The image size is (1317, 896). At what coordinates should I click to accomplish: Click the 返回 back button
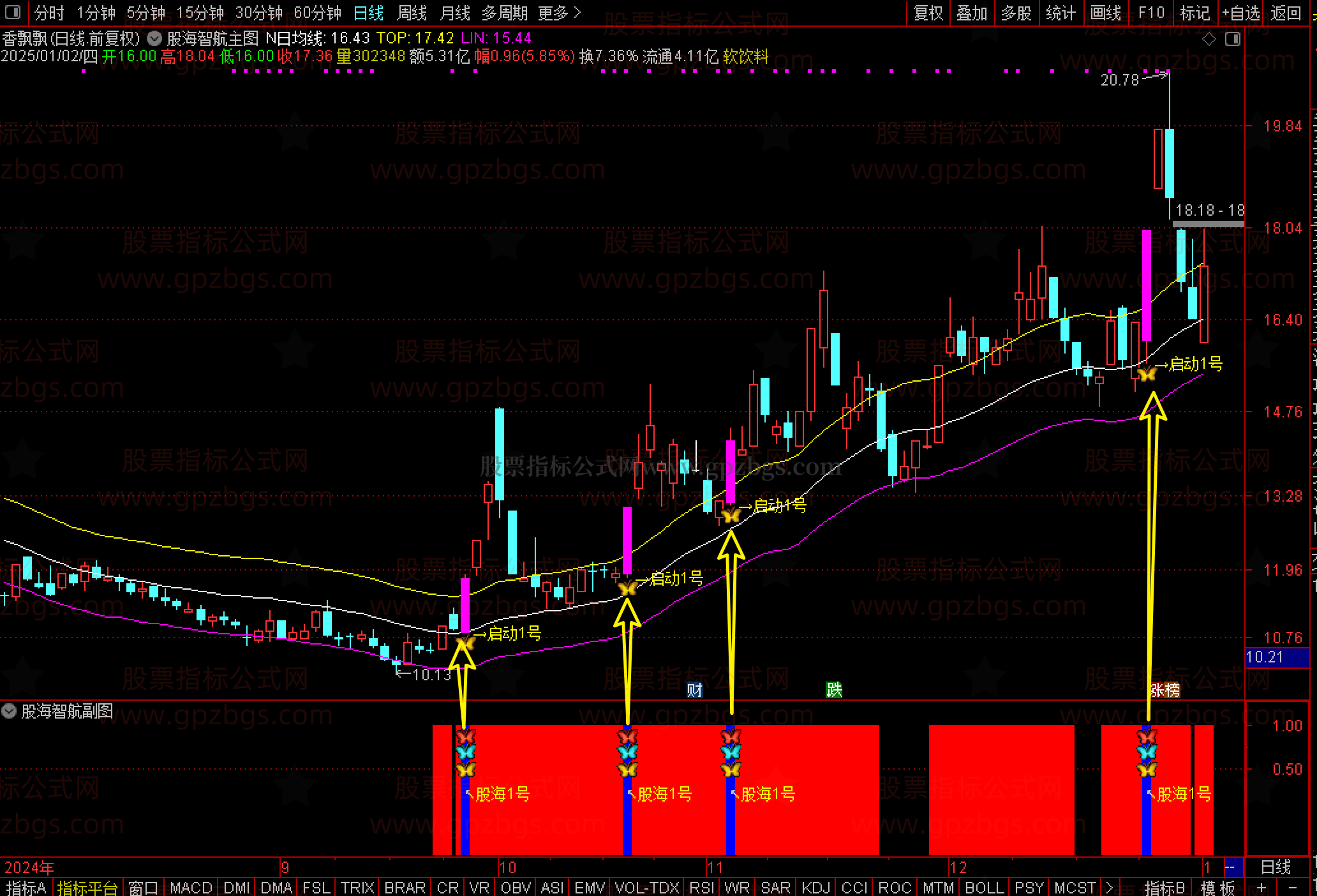1285,13
